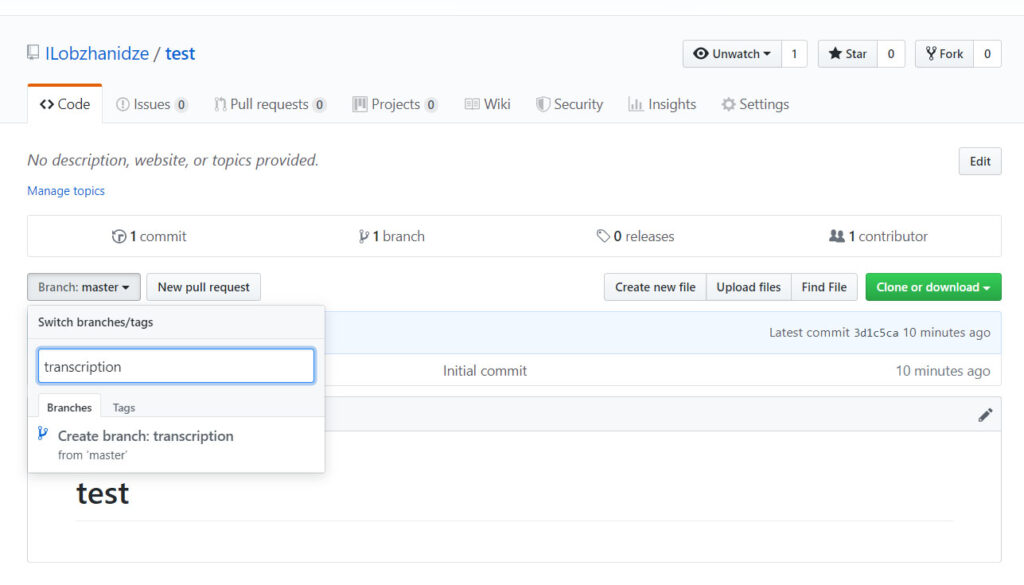This screenshot has height=585, width=1024.
Task: Click the Manage topics link
Action: (66, 191)
